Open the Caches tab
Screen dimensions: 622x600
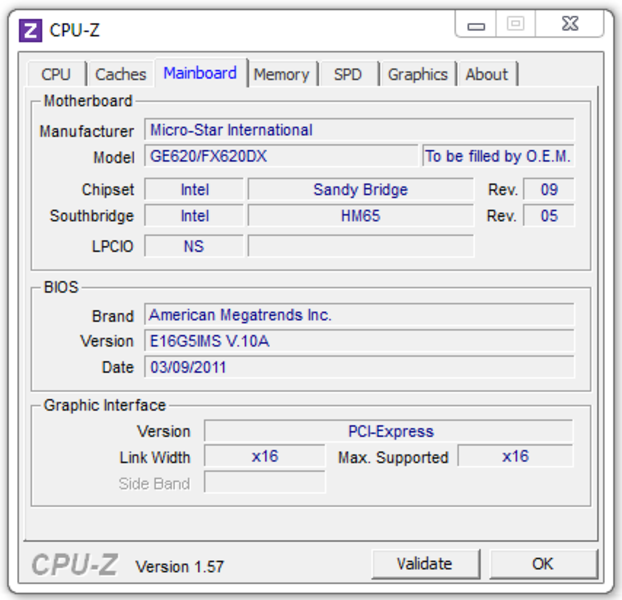(121, 74)
